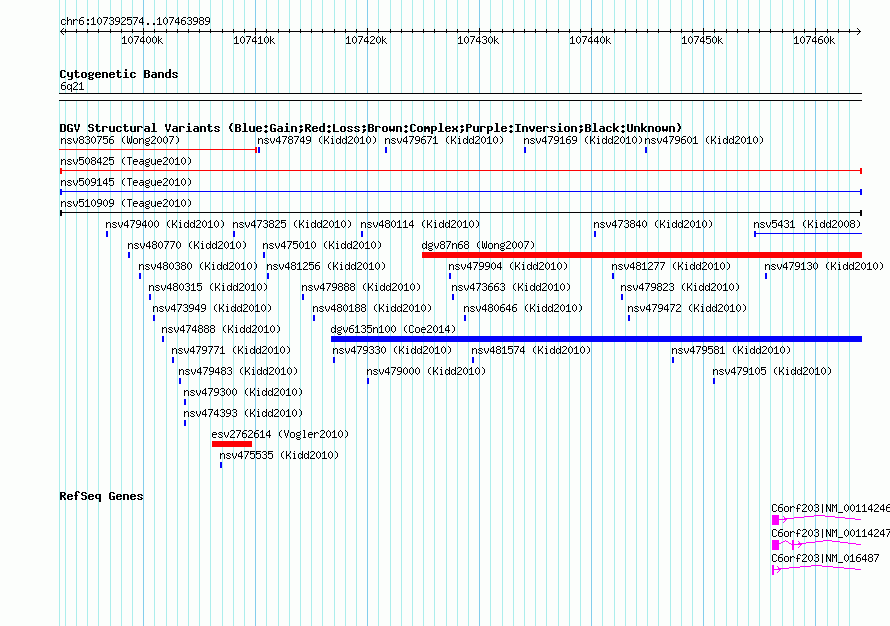Select nsv473949 (Kidd2010) variant
Viewport: 890px width, 626px height.
tap(212, 308)
